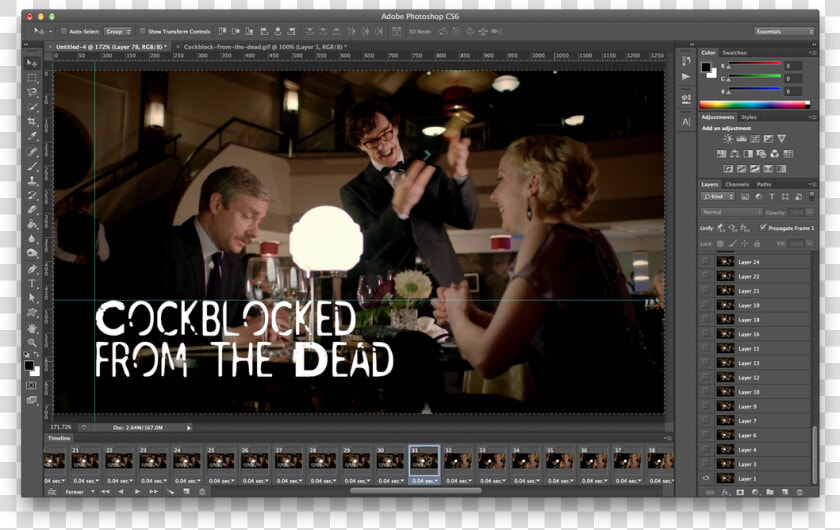This screenshot has height=530, width=840.
Task: Duplicate selected frames in Timeline
Action: tap(186, 491)
